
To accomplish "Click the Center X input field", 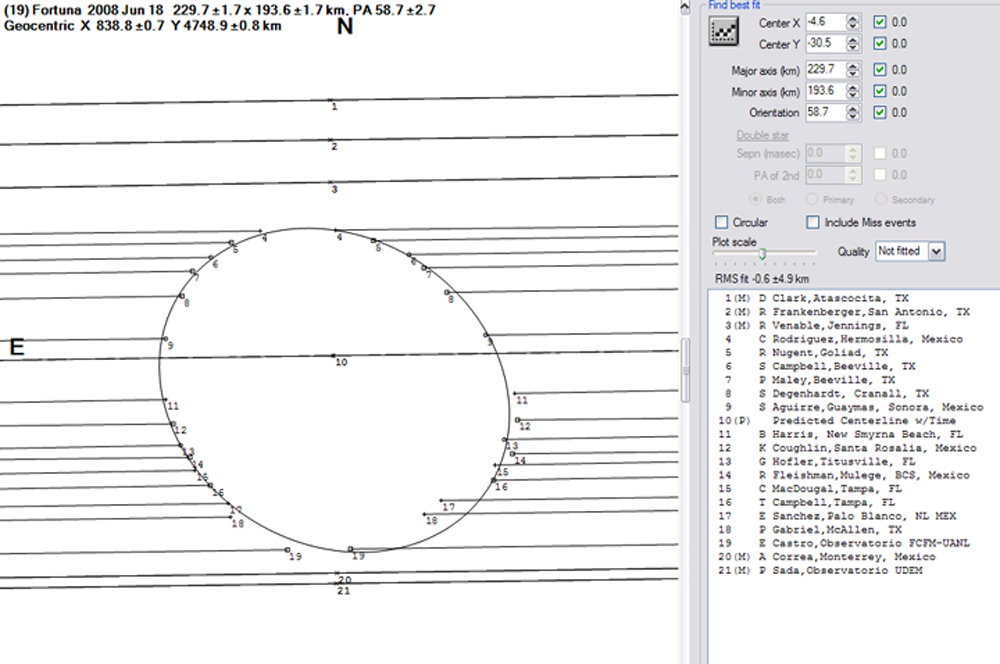I will coord(824,22).
